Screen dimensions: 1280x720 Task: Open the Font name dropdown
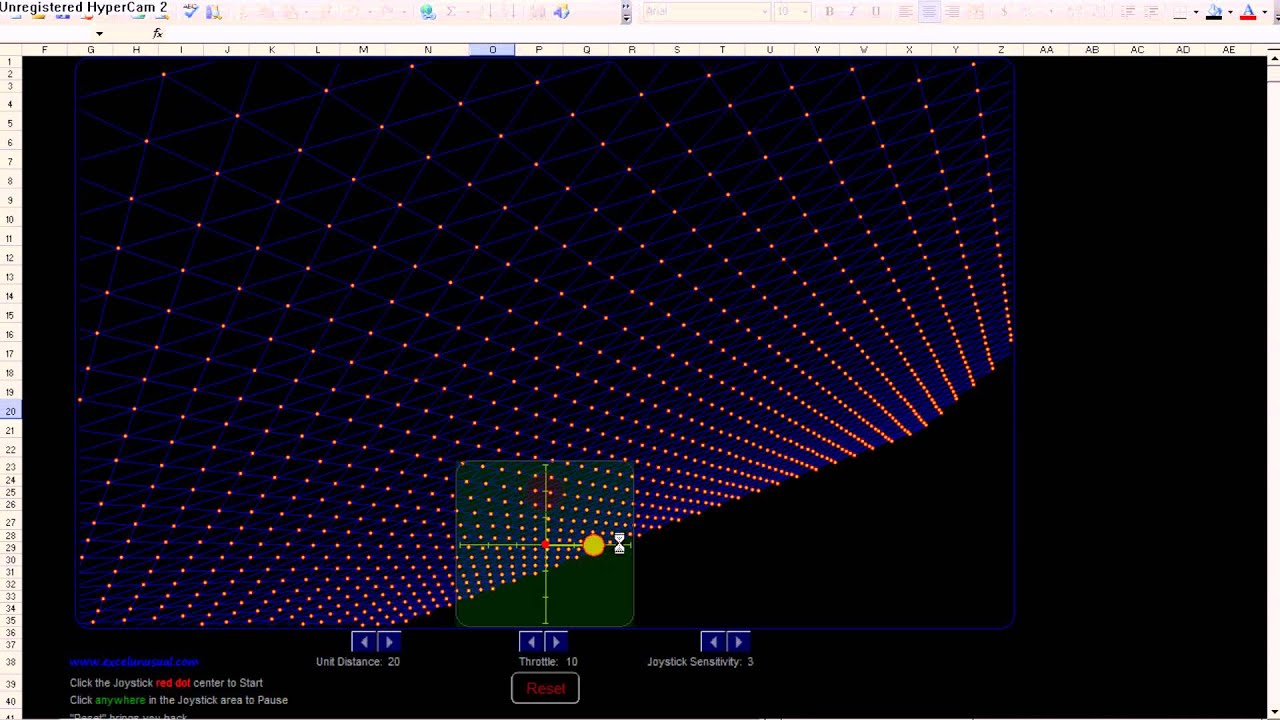766,12
